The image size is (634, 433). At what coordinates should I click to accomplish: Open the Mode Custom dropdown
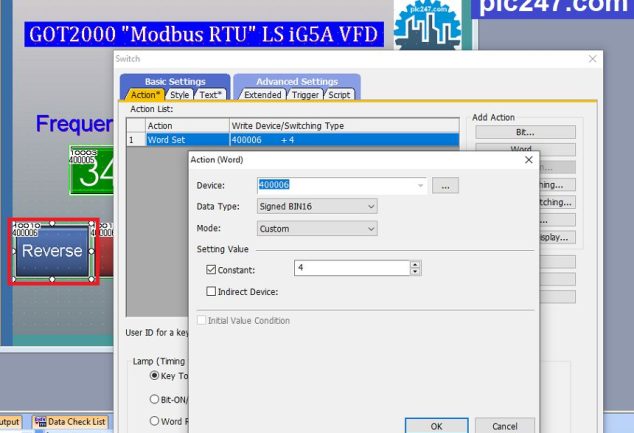[x=317, y=228]
